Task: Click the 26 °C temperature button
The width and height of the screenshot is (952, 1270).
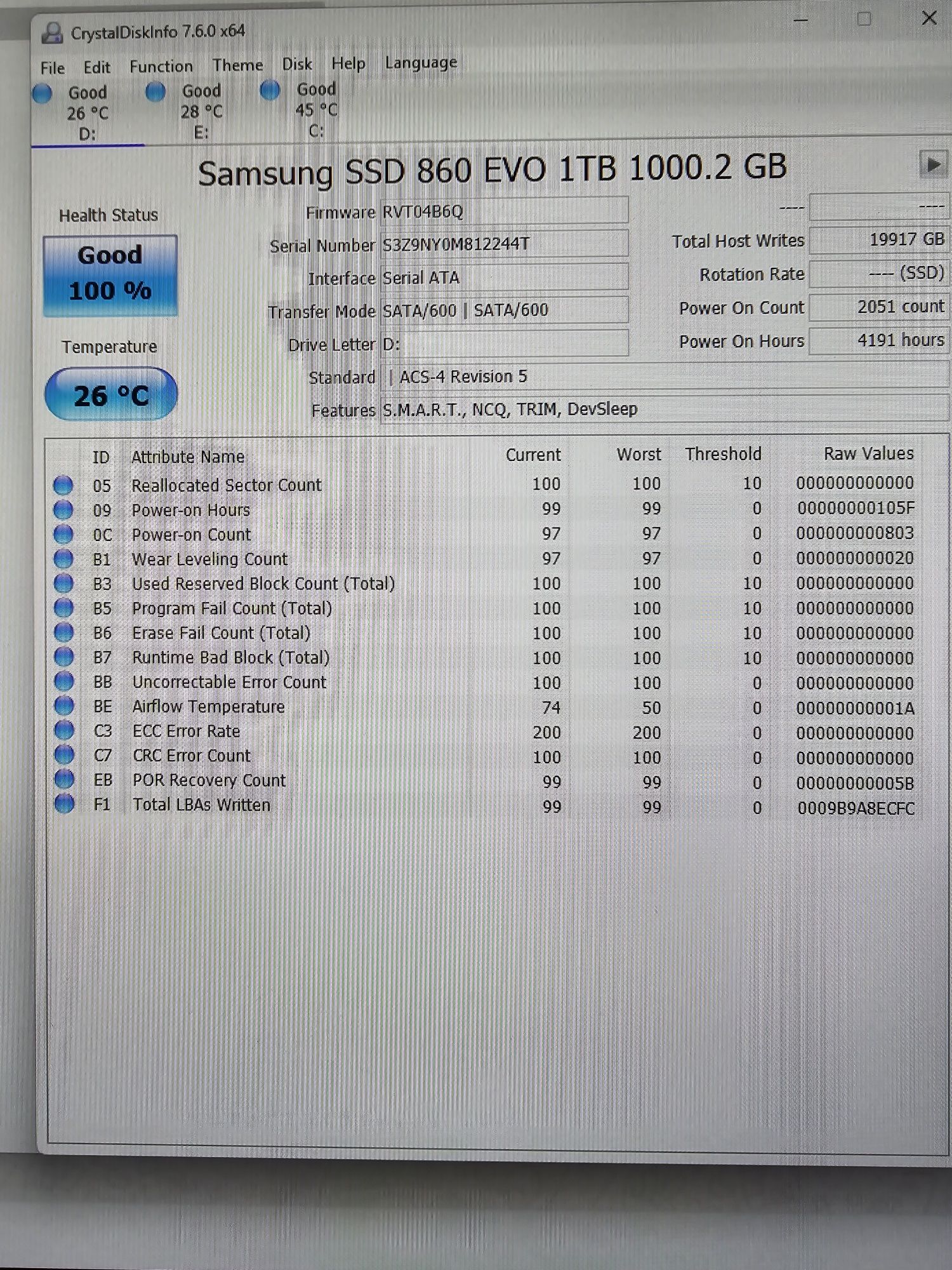Action: click(x=110, y=394)
